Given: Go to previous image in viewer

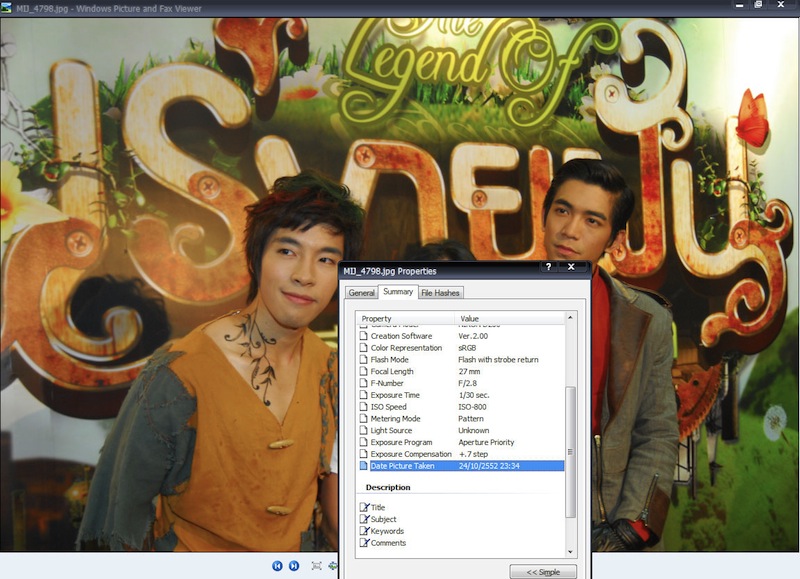Looking at the screenshot, I should pyautogui.click(x=277, y=565).
